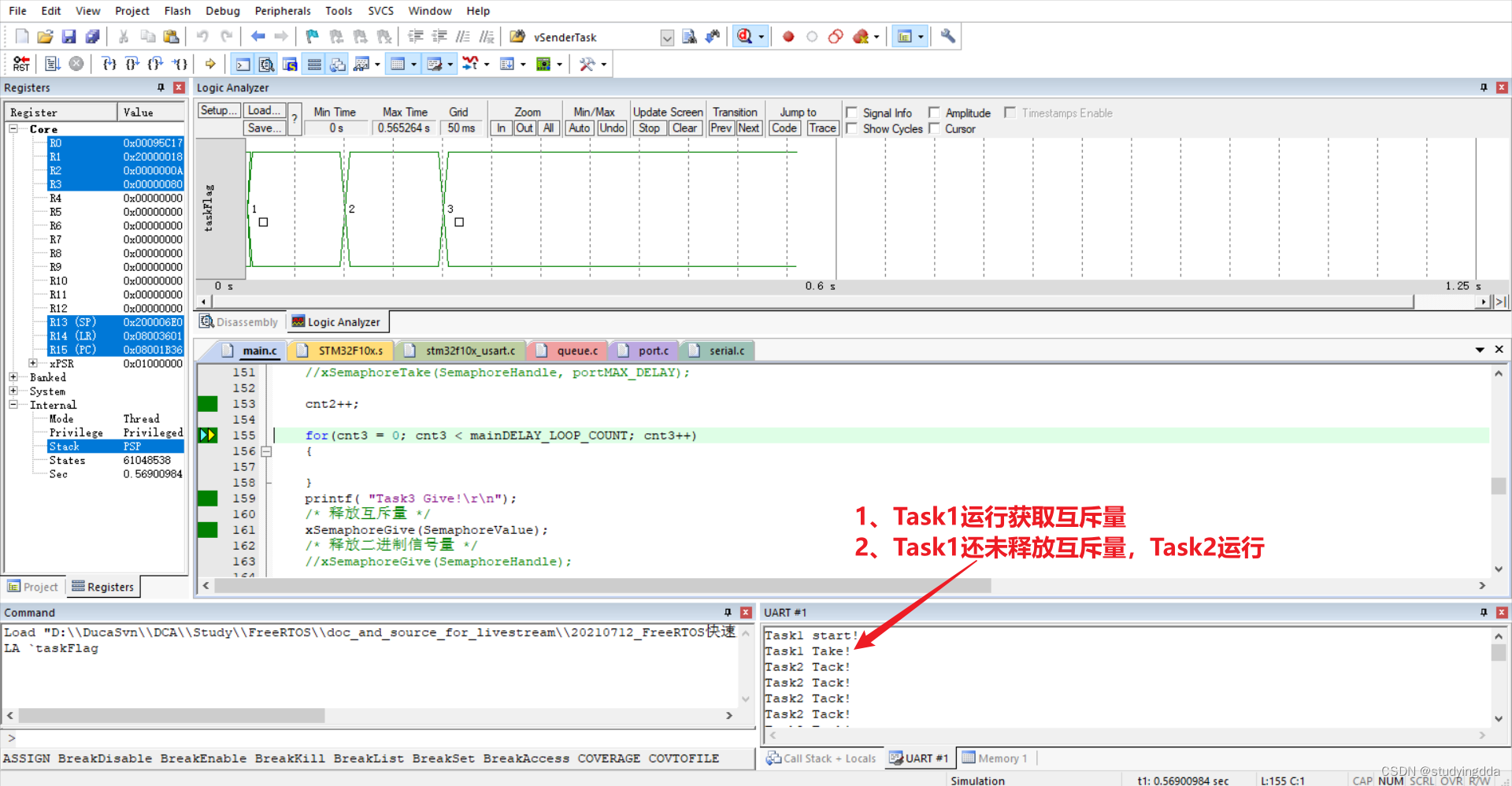
Task: Click the code editor vertical scrollbar thumb
Action: [1499, 486]
